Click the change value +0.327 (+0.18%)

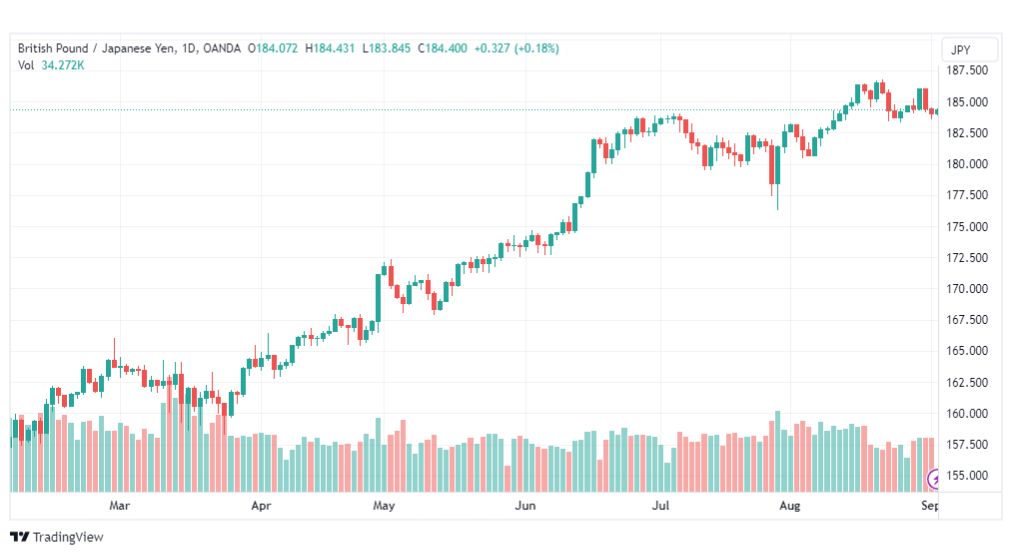[x=516, y=48]
